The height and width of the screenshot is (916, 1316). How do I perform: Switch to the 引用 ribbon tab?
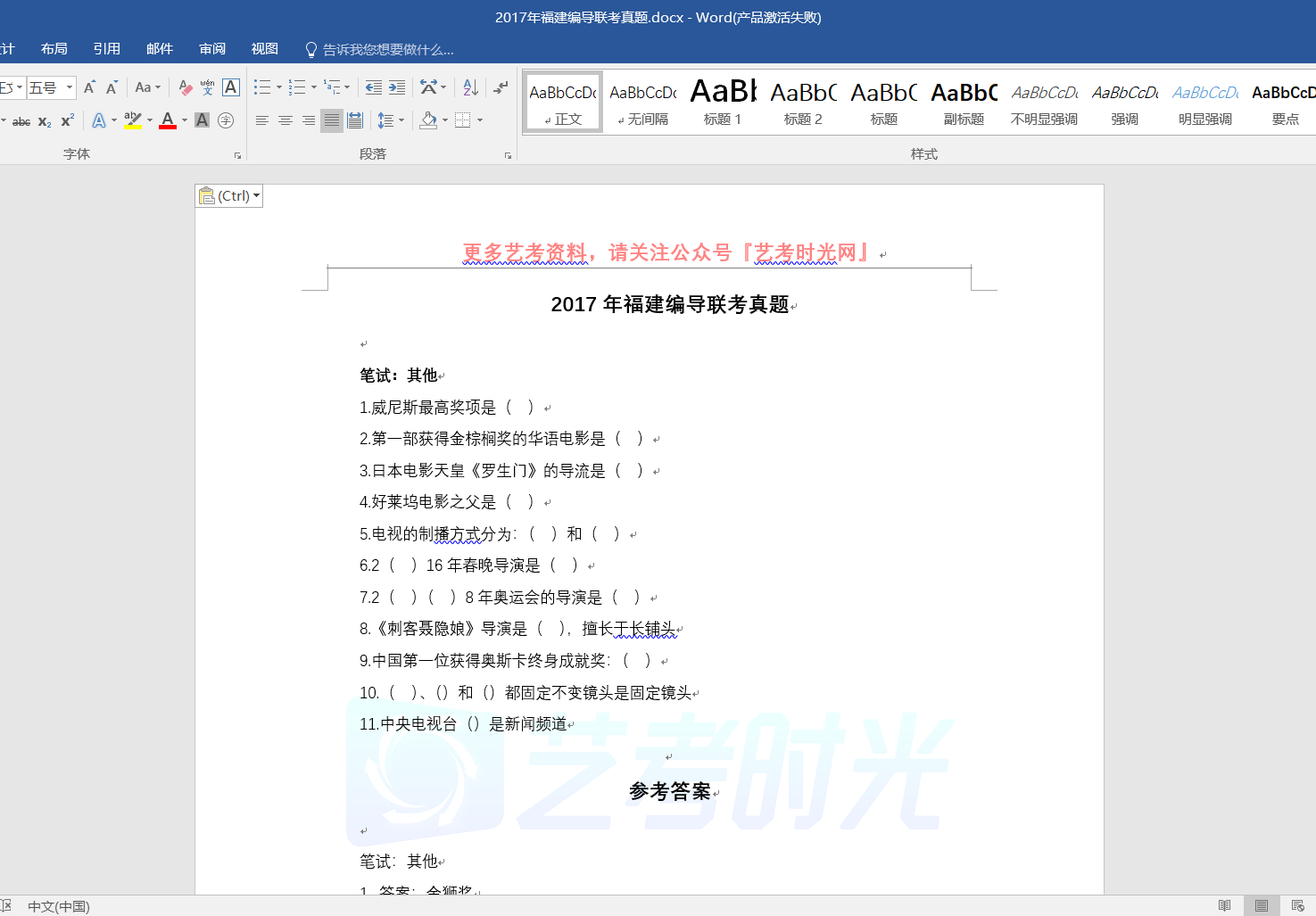tap(107, 49)
